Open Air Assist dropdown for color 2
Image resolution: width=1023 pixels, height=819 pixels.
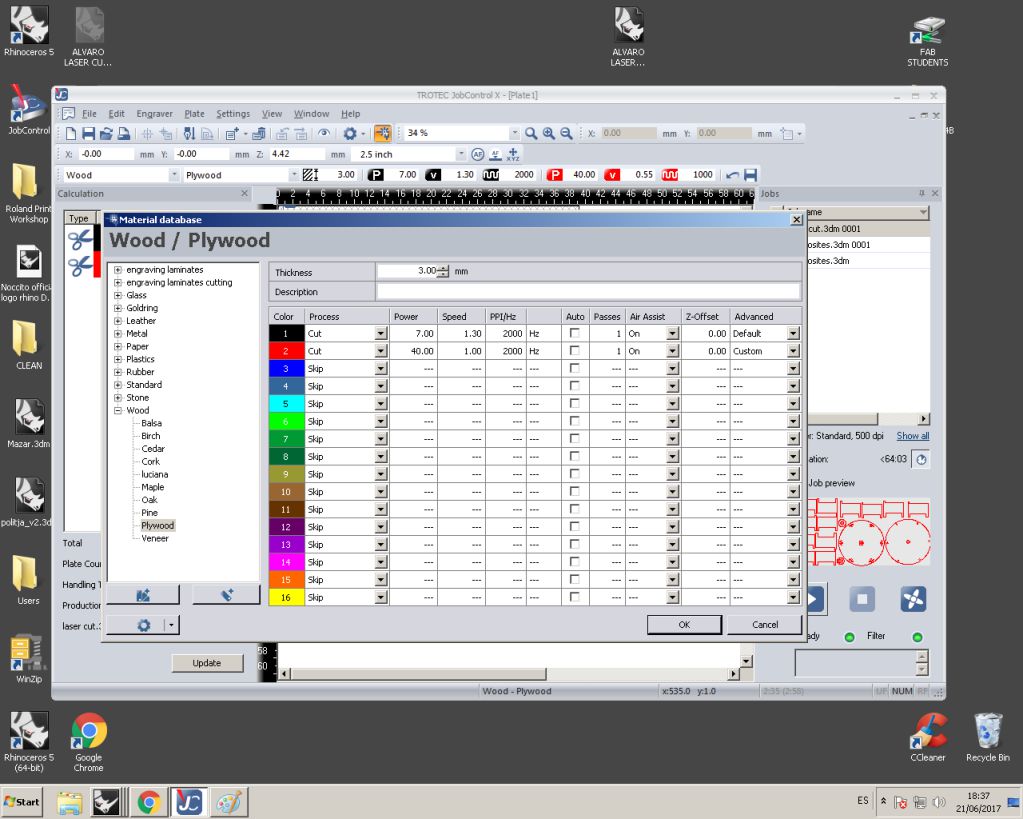point(673,351)
